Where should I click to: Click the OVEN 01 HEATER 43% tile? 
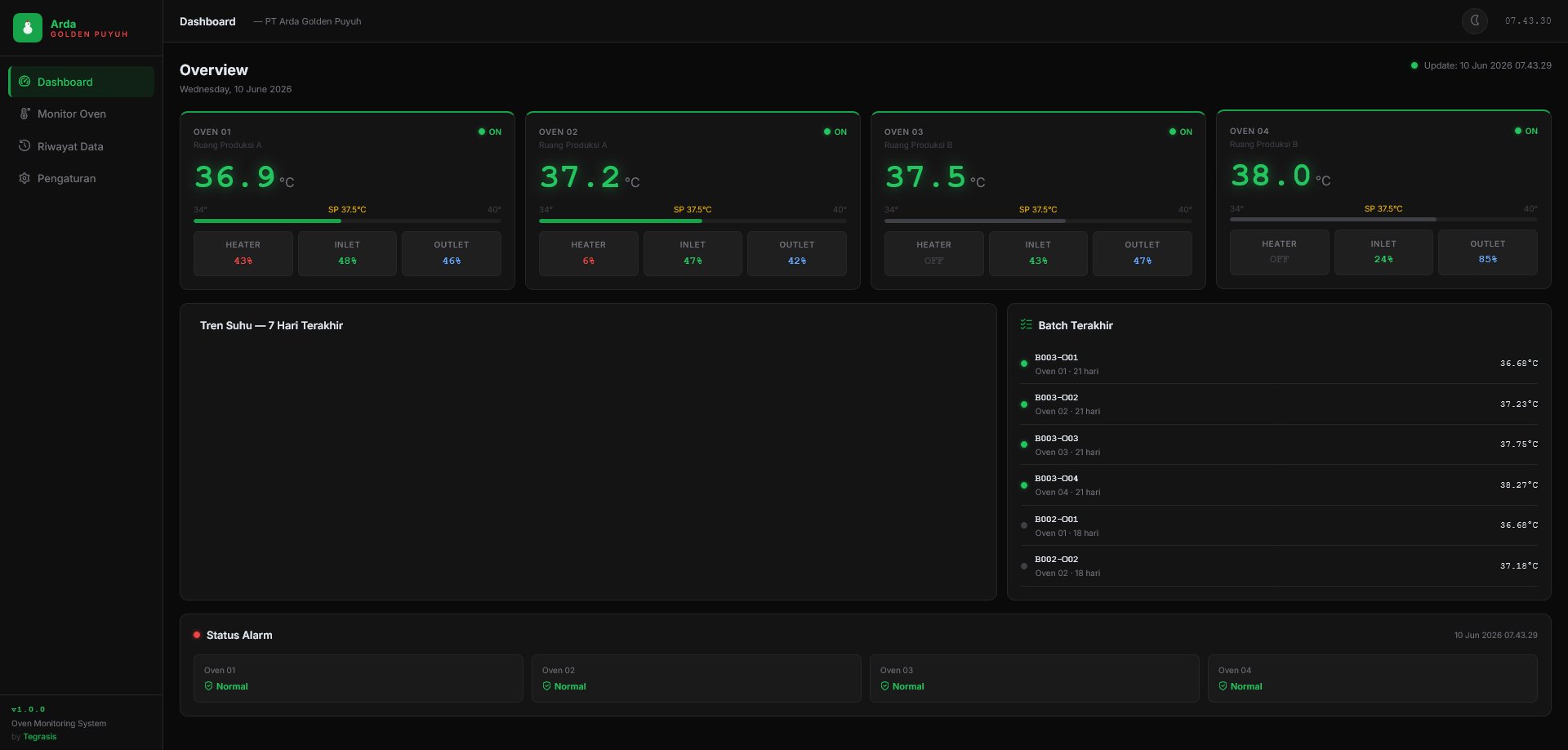coord(243,253)
